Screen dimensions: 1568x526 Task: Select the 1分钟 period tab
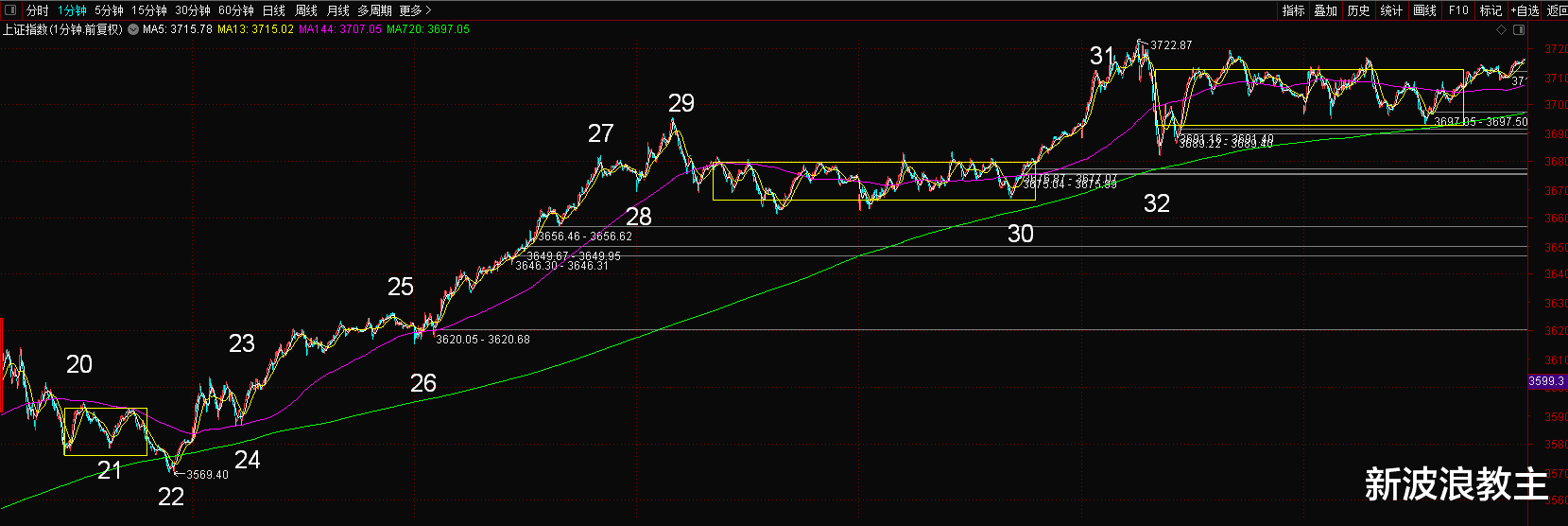coord(72,10)
